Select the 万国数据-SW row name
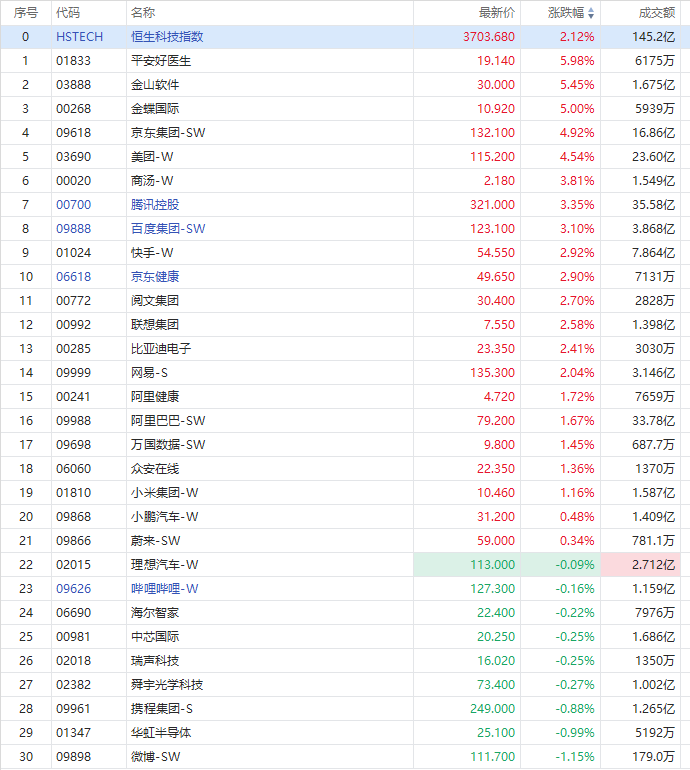 [168, 445]
